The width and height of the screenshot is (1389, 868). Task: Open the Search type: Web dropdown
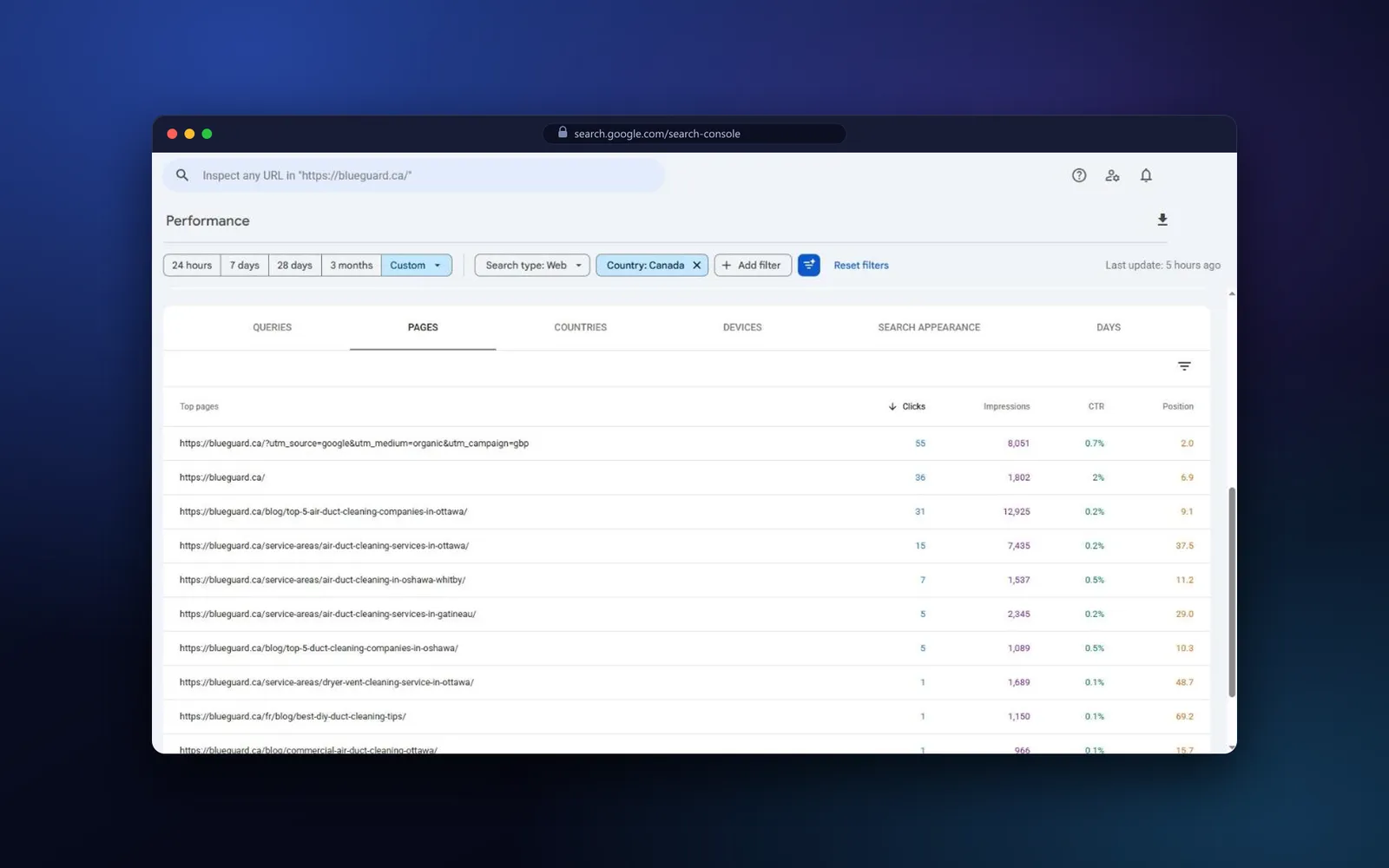pyautogui.click(x=532, y=265)
